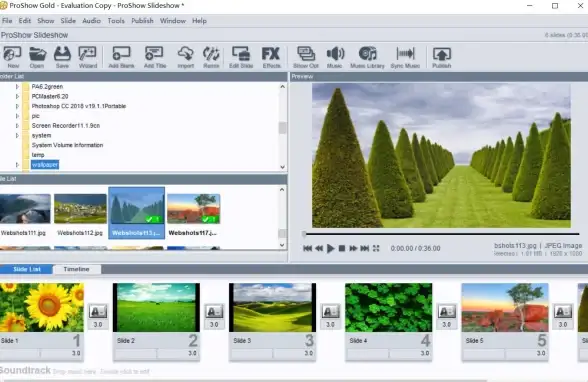Image resolution: width=588 pixels, height=382 pixels.
Task: Add a blank slide with Add Blank
Action: tap(121, 57)
